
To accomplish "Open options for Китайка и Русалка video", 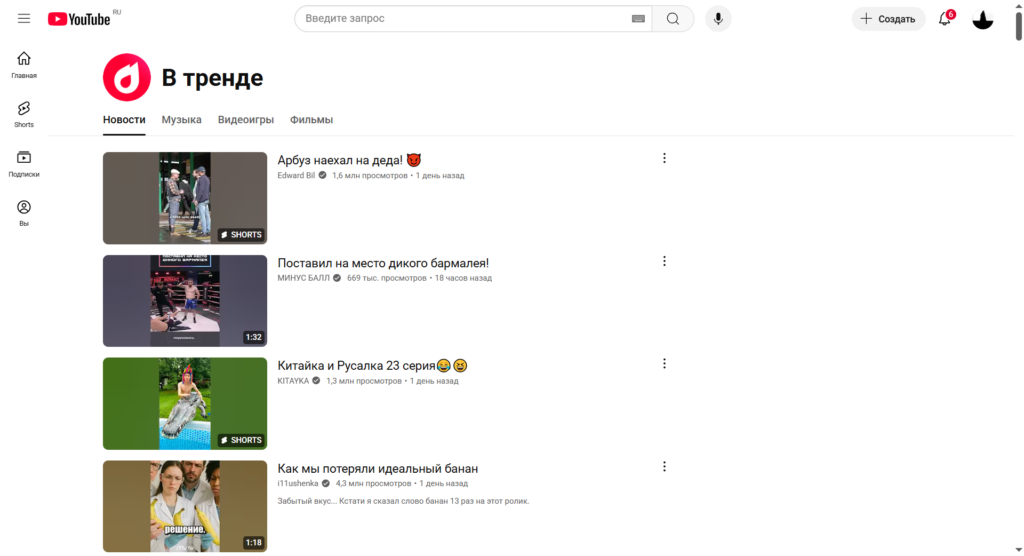I will [x=664, y=363].
